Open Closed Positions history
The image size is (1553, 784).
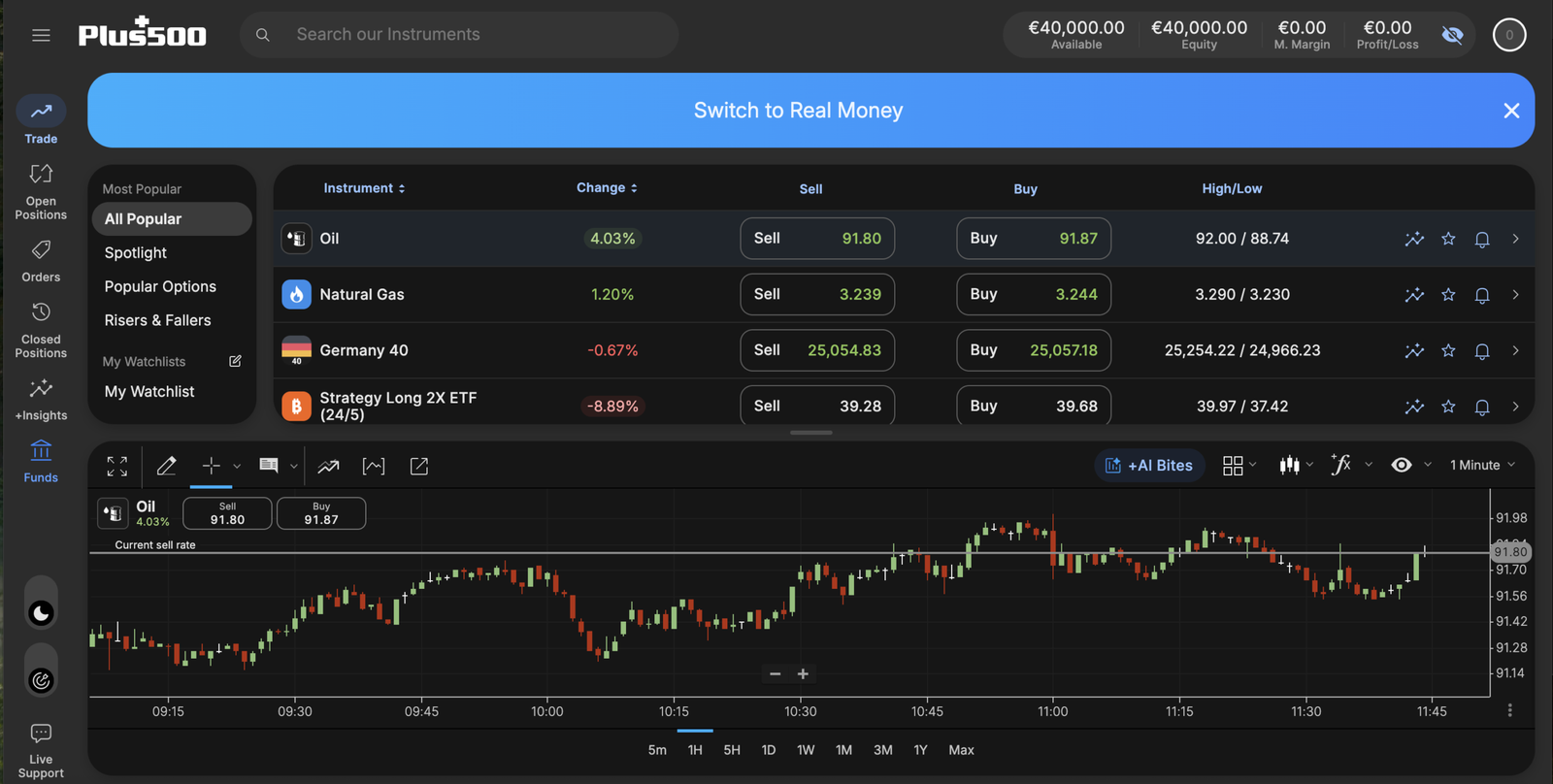41,330
